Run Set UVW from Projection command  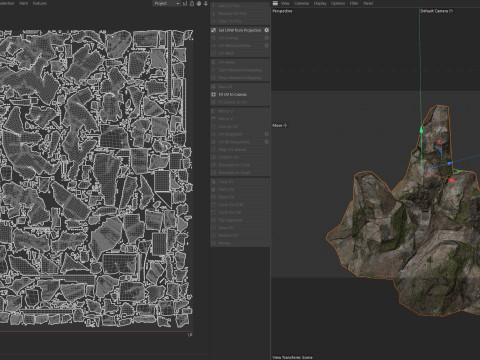pos(240,30)
